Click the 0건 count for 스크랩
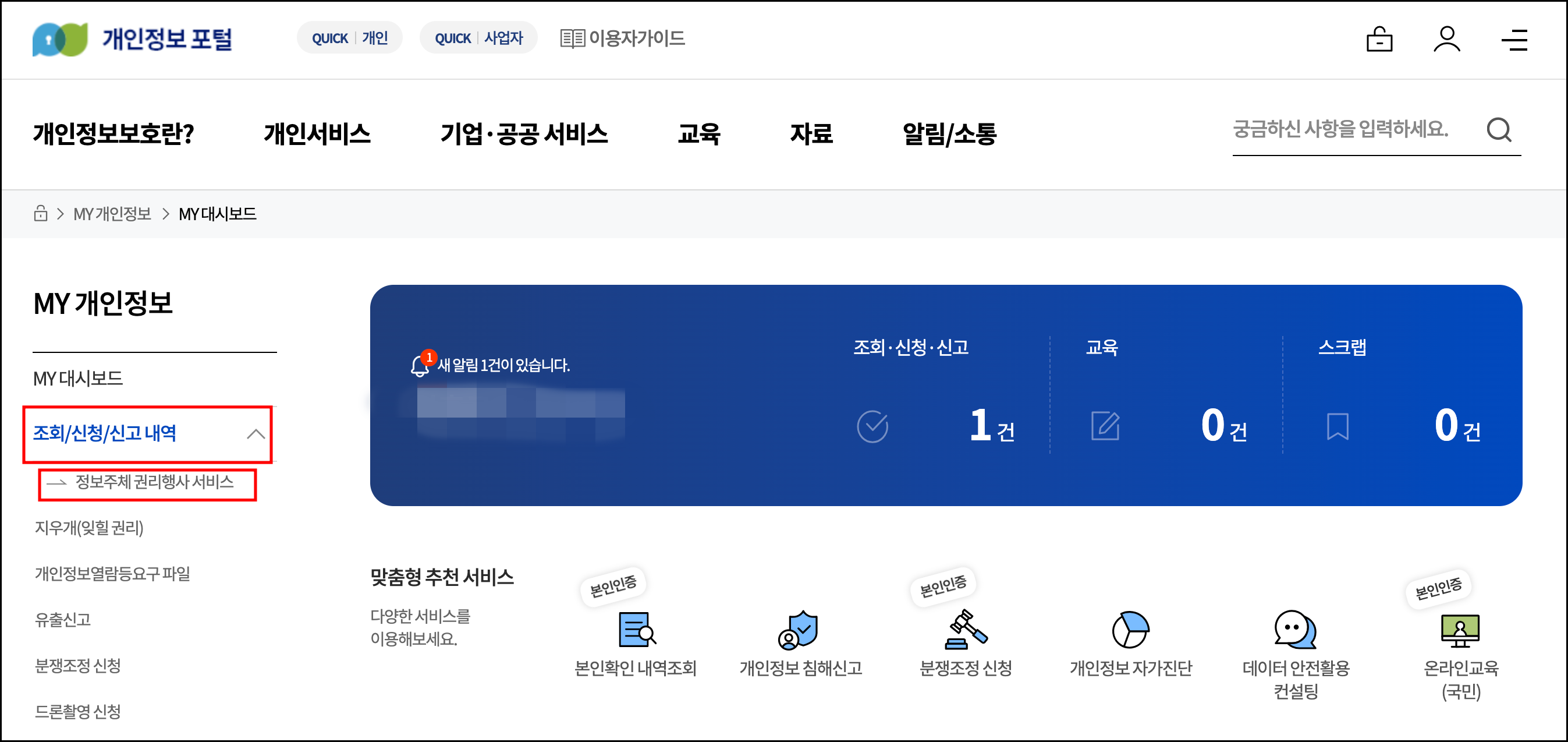The width and height of the screenshot is (1568, 742). pos(1457,425)
